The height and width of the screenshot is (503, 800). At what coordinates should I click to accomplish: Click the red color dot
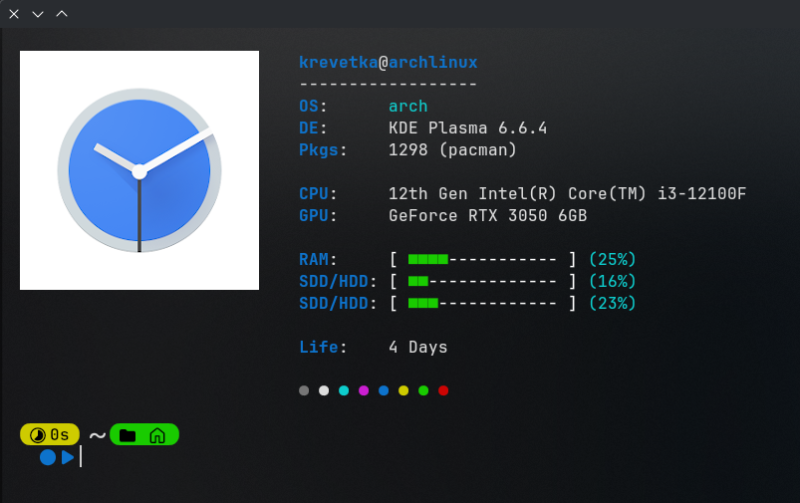click(x=443, y=391)
